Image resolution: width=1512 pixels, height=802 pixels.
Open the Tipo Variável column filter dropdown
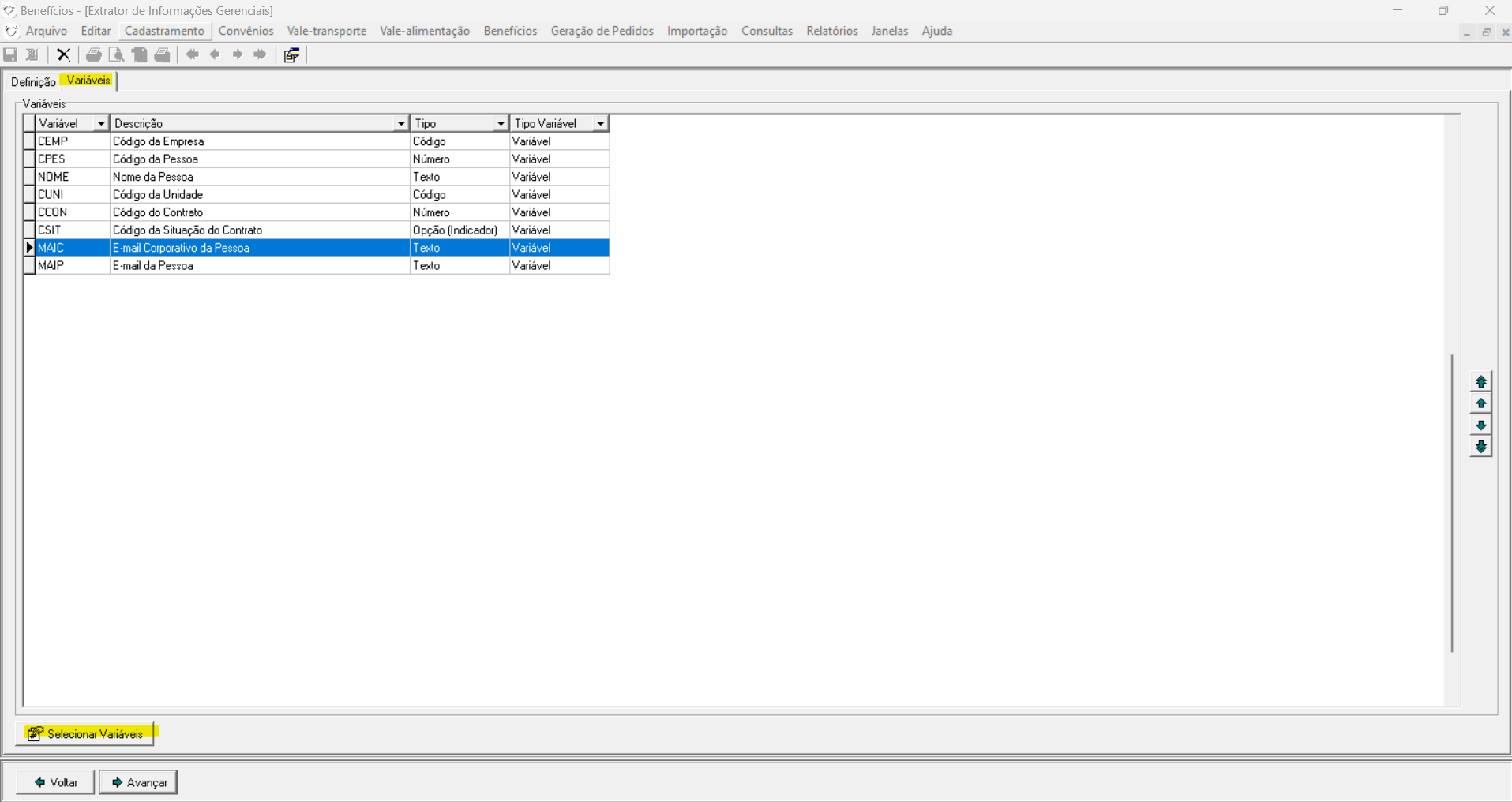click(x=601, y=123)
